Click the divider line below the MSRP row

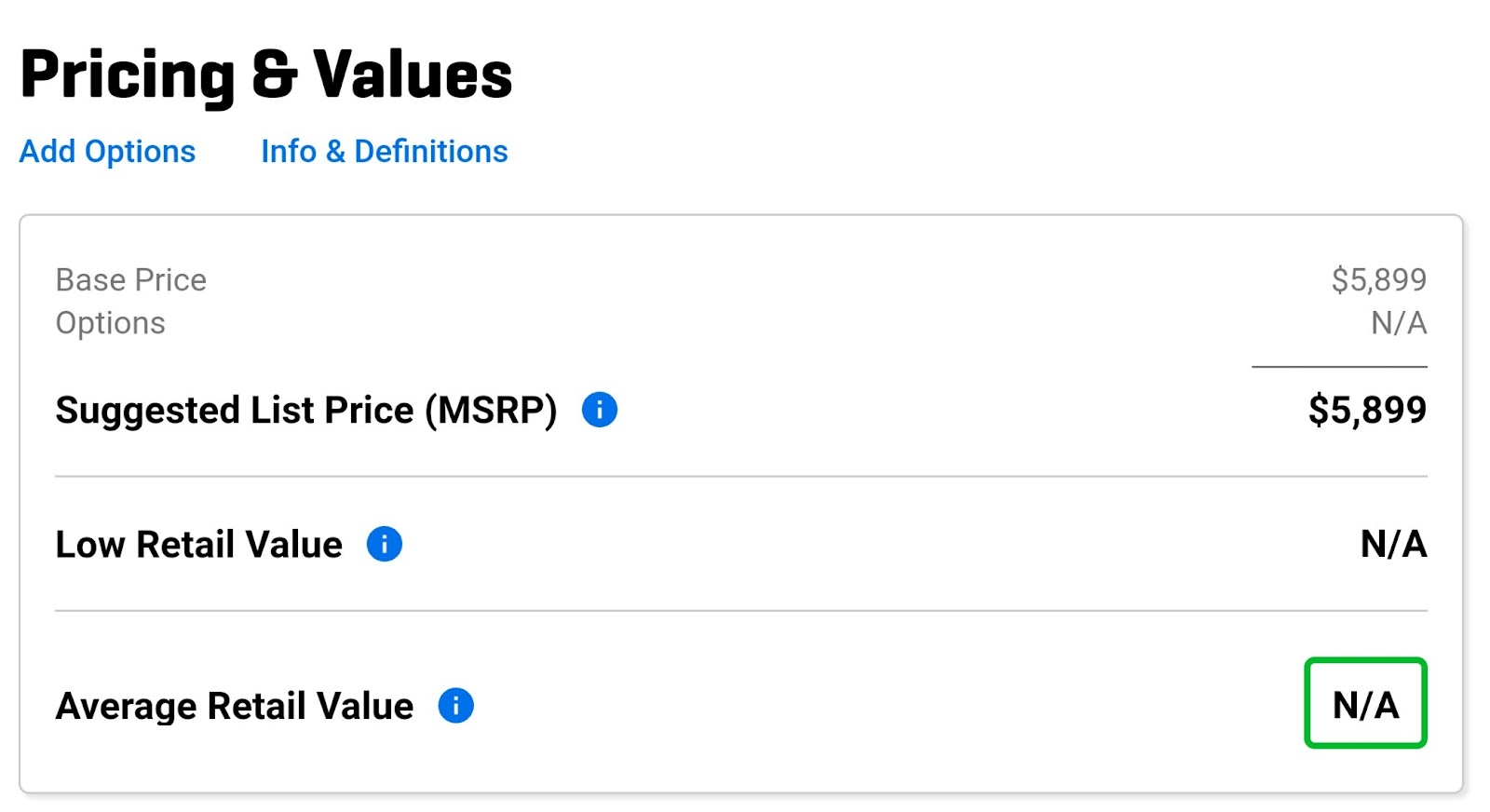click(741, 476)
